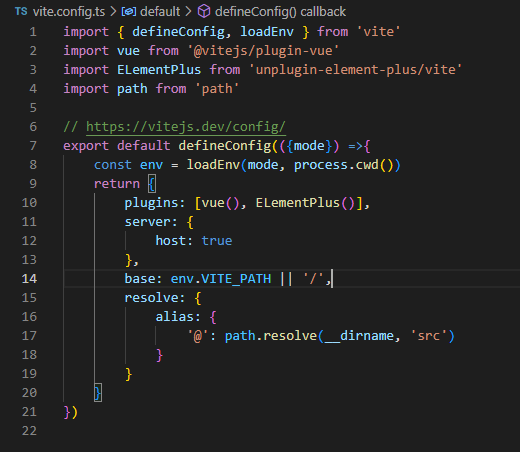Open the vitejs.dev/config link
The width and height of the screenshot is (520, 452).
(x=186, y=127)
